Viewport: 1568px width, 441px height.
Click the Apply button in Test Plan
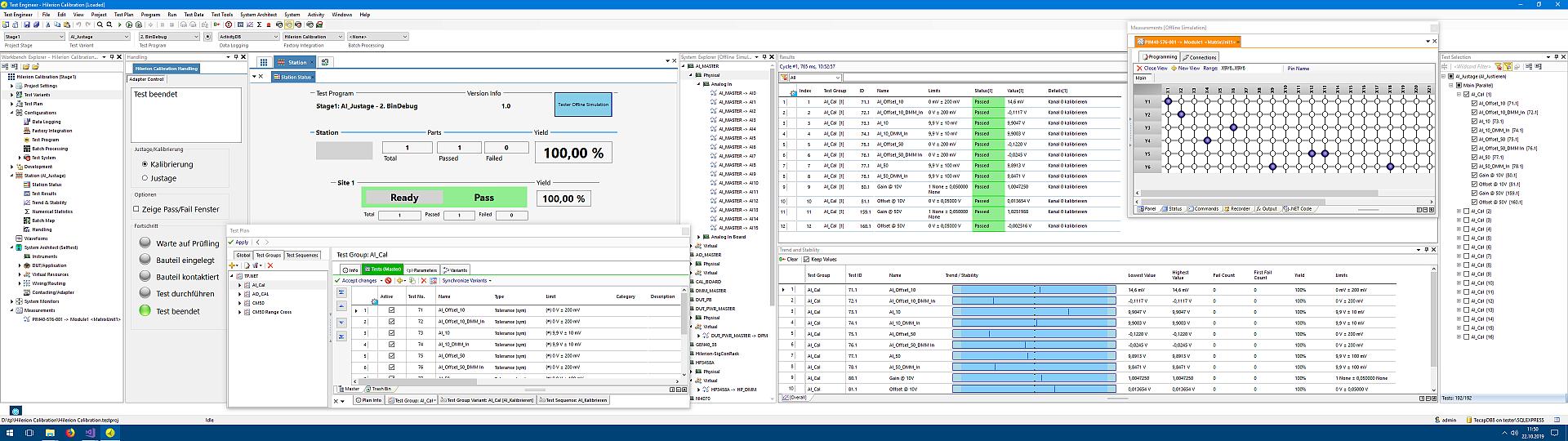pos(238,243)
